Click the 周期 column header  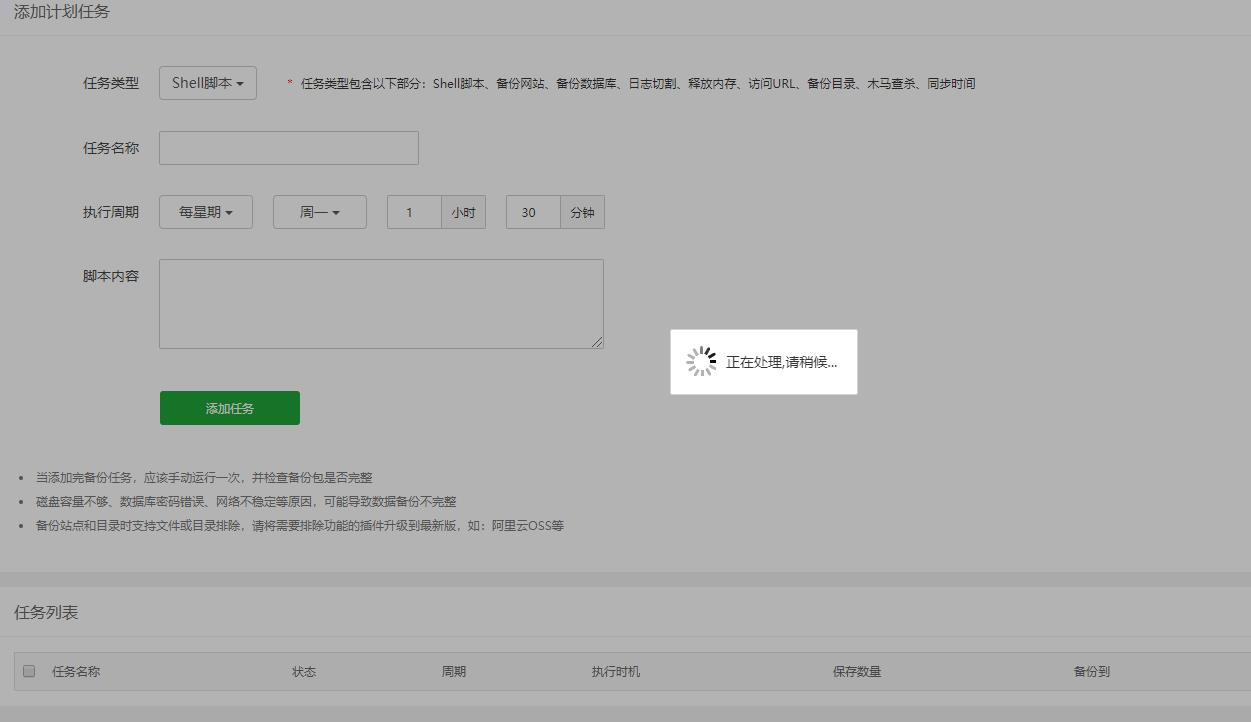tap(453, 671)
